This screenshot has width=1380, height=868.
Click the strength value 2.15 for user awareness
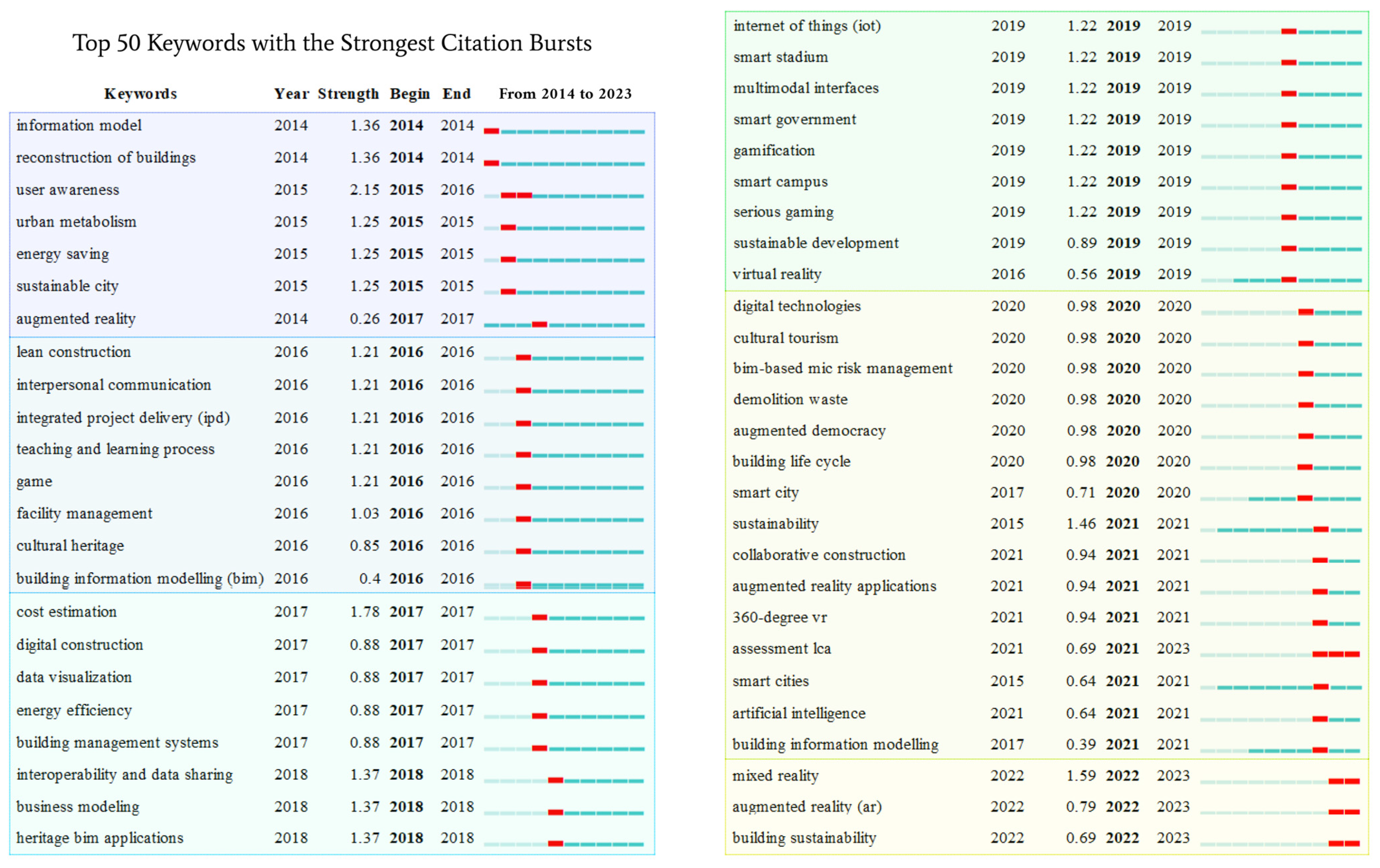pos(365,190)
